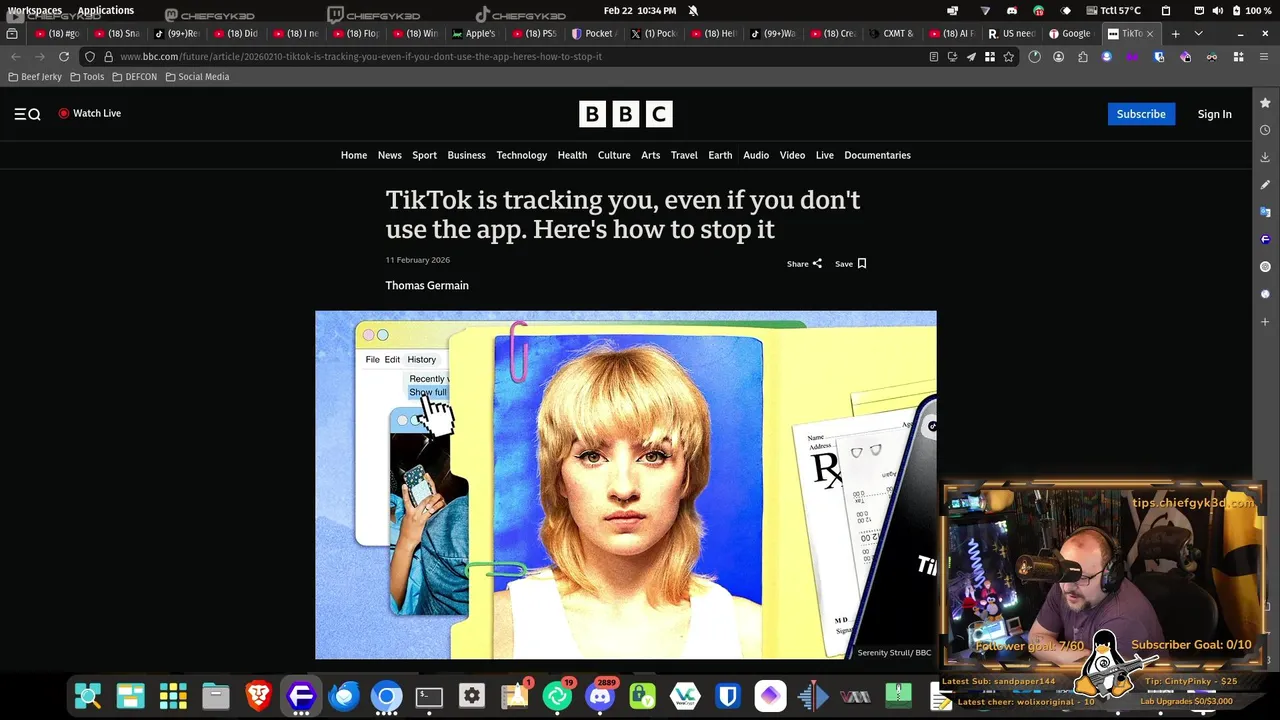Go back in browser history

[15, 57]
